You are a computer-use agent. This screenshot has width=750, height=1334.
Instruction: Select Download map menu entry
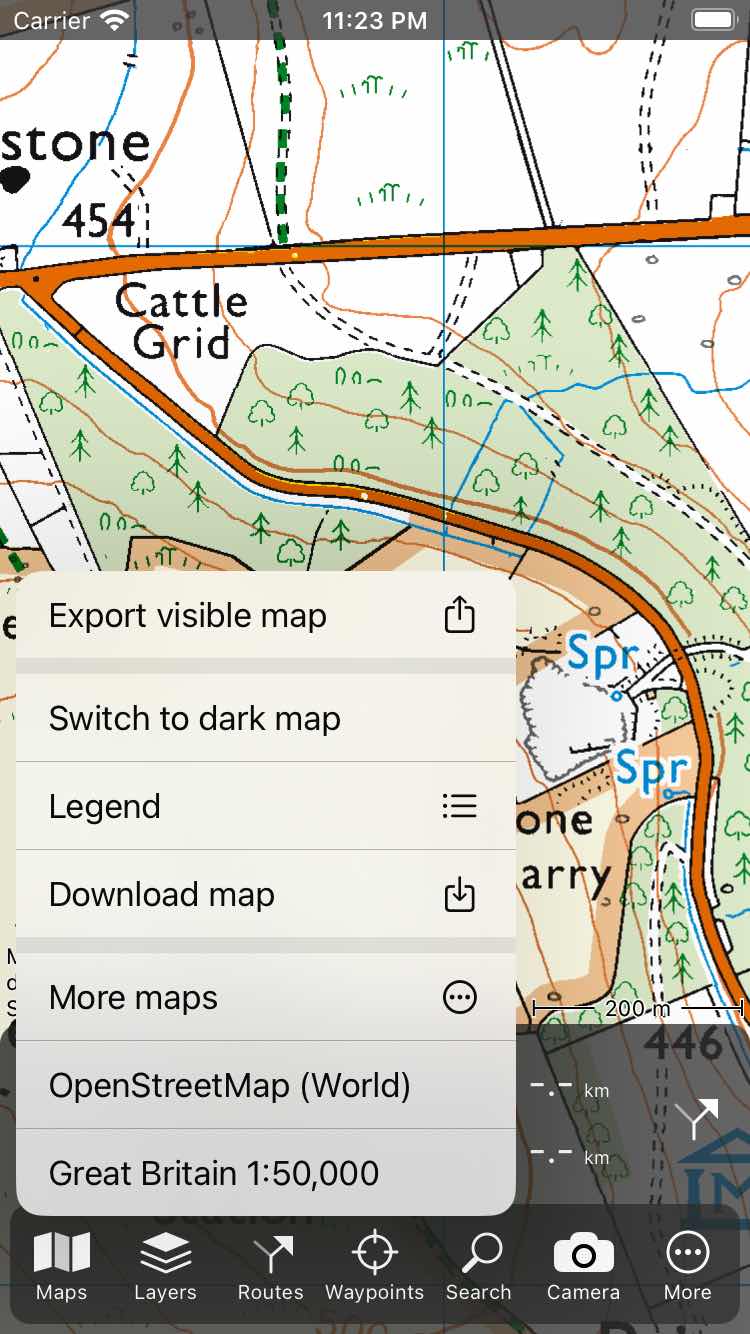click(266, 894)
